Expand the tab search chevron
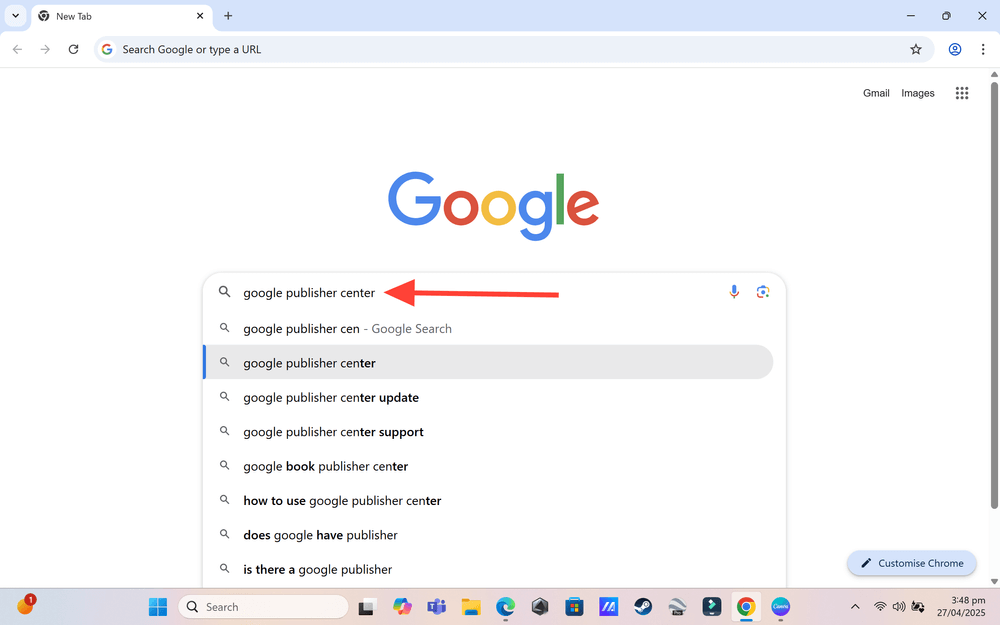This screenshot has height=625, width=1000. point(15,16)
